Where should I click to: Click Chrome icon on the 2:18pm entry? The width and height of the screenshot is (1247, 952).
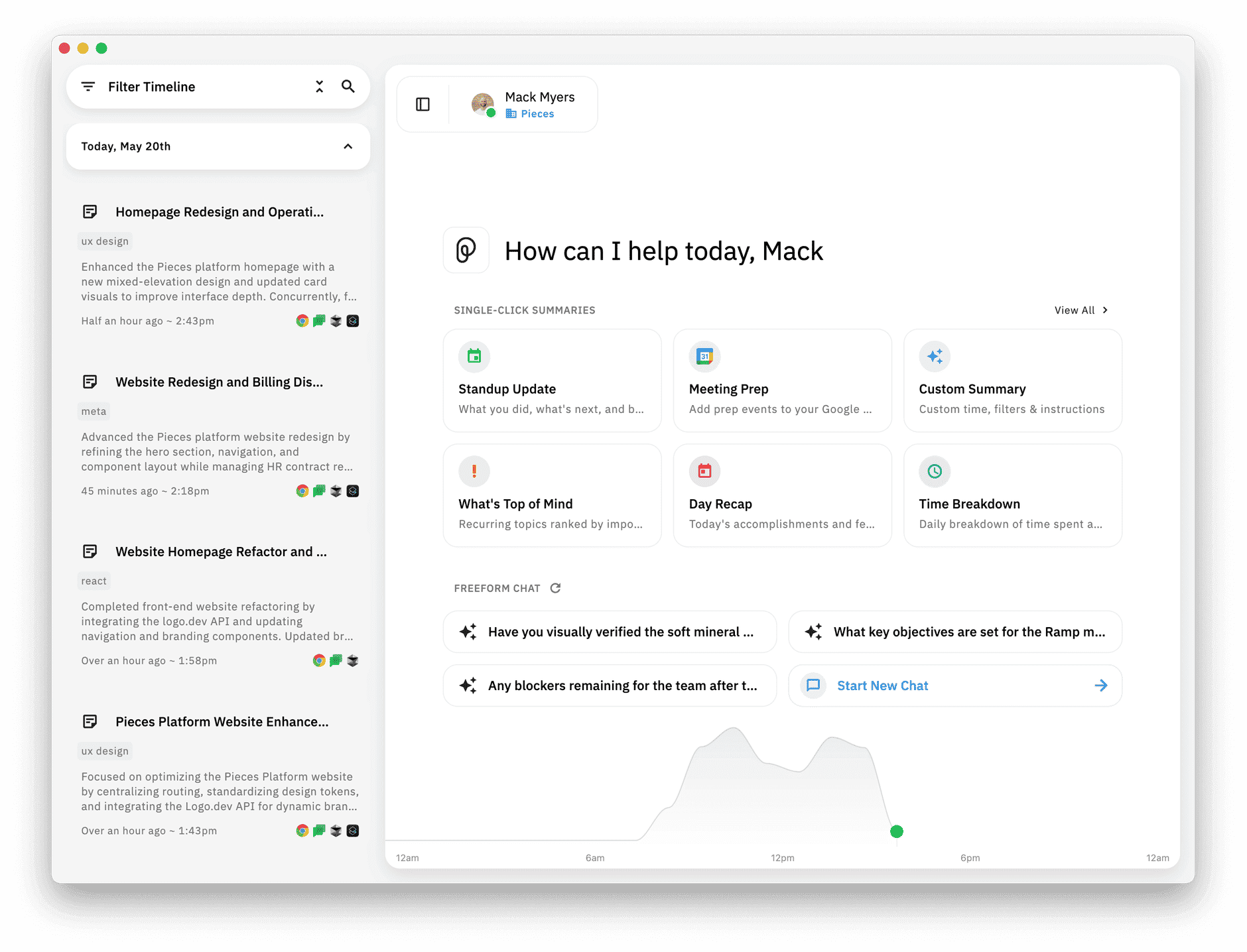pos(302,491)
